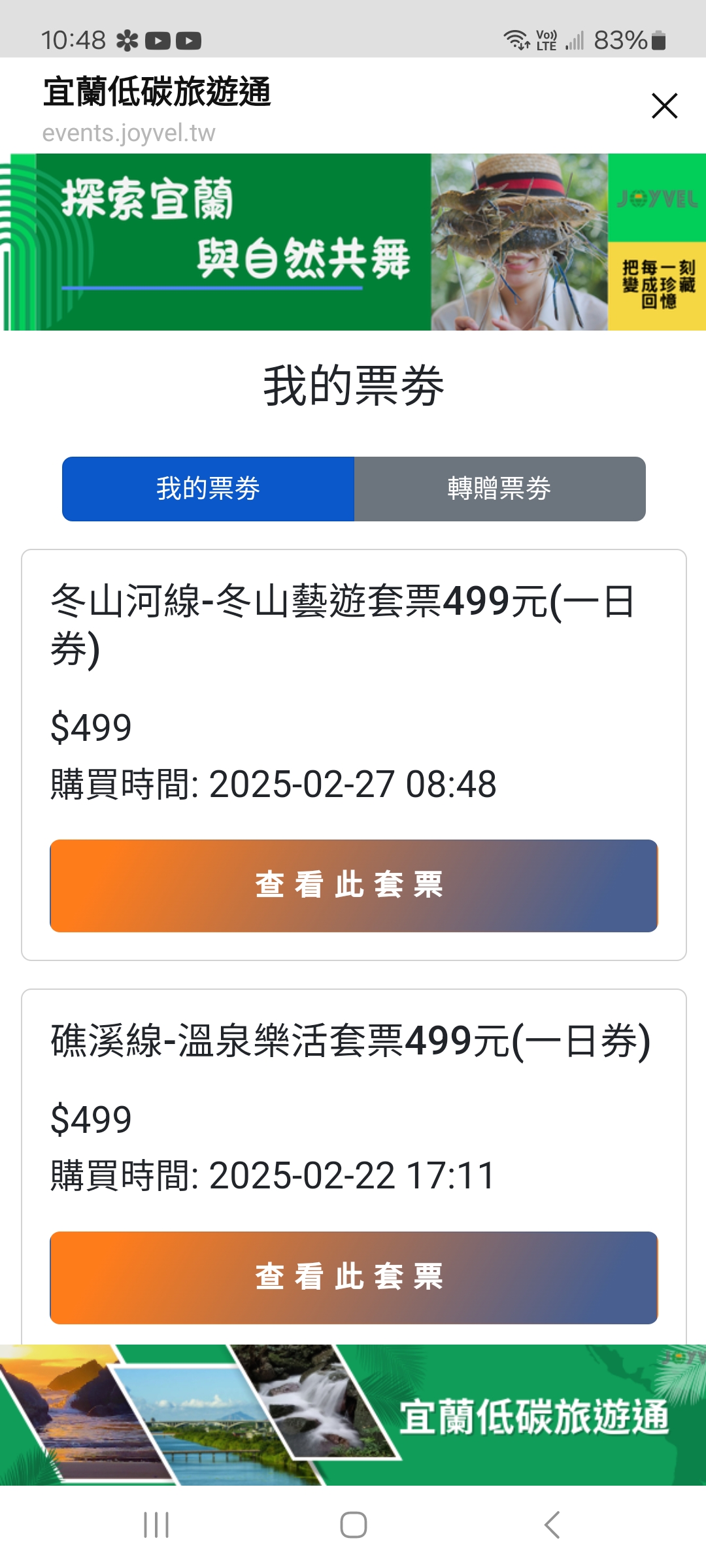
Task: View the 冬山河線 package via 查看此套票
Action: tap(354, 885)
